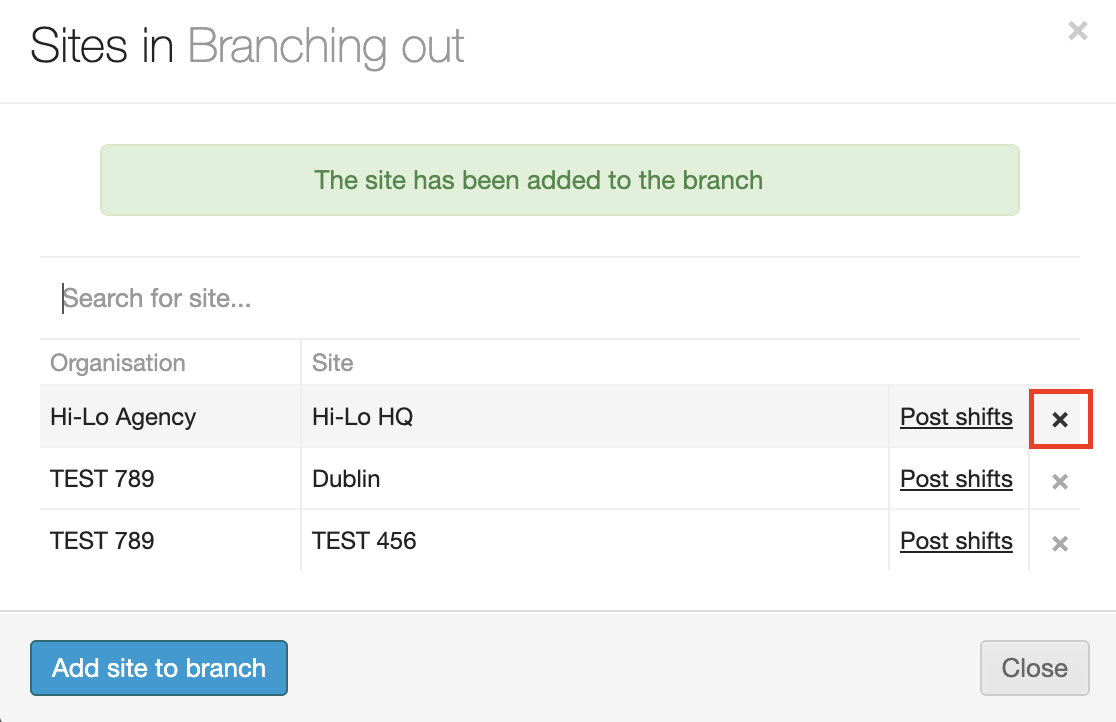The width and height of the screenshot is (1116, 722).
Task: Select the Hi-Lo HQ site cell
Action: tap(362, 417)
